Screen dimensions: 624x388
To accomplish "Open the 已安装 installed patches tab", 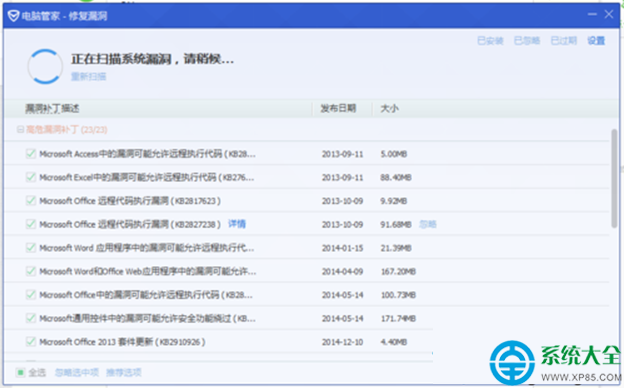I will 490,41.
